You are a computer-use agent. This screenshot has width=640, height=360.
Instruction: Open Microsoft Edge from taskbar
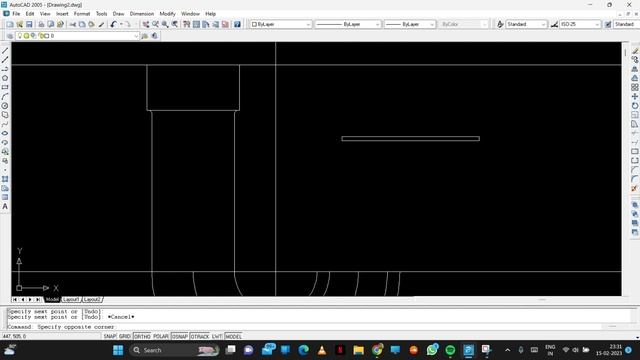303,350
